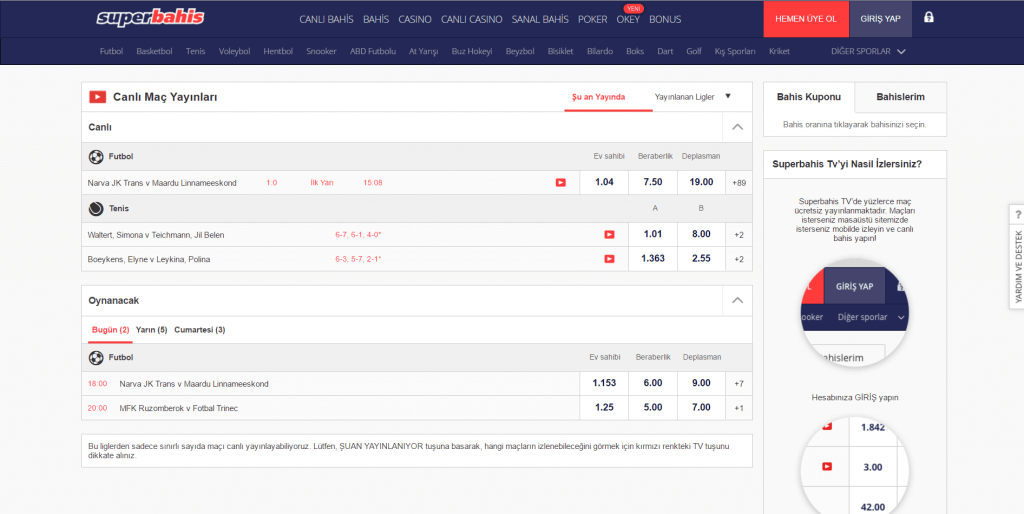
Task: Click the football icon in the Canlı Futbol header
Action: tap(96, 156)
